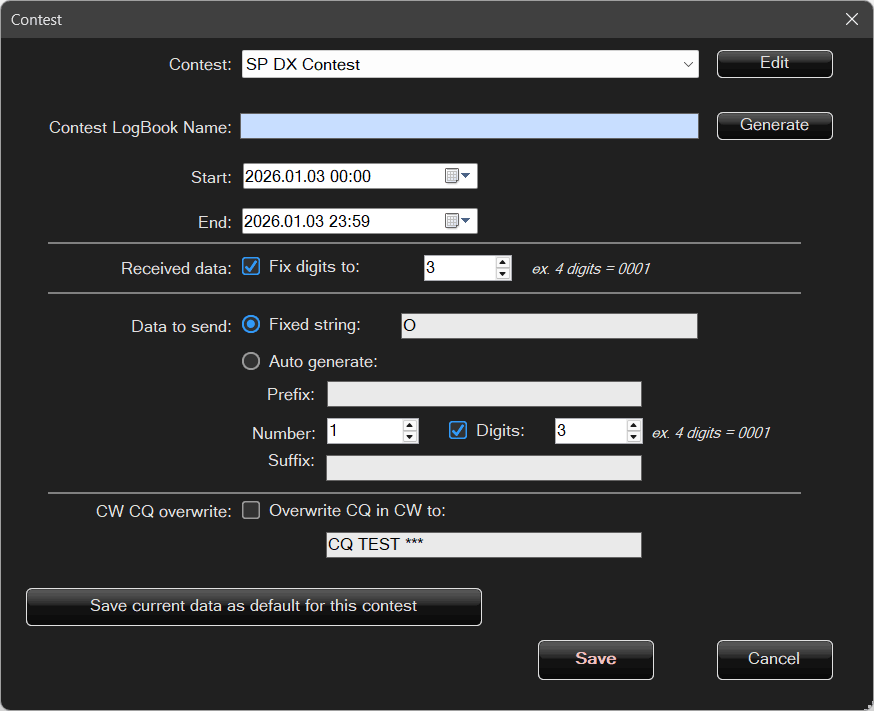
Task: Enable Overwrite CQ in CW option
Action: [x=252, y=510]
